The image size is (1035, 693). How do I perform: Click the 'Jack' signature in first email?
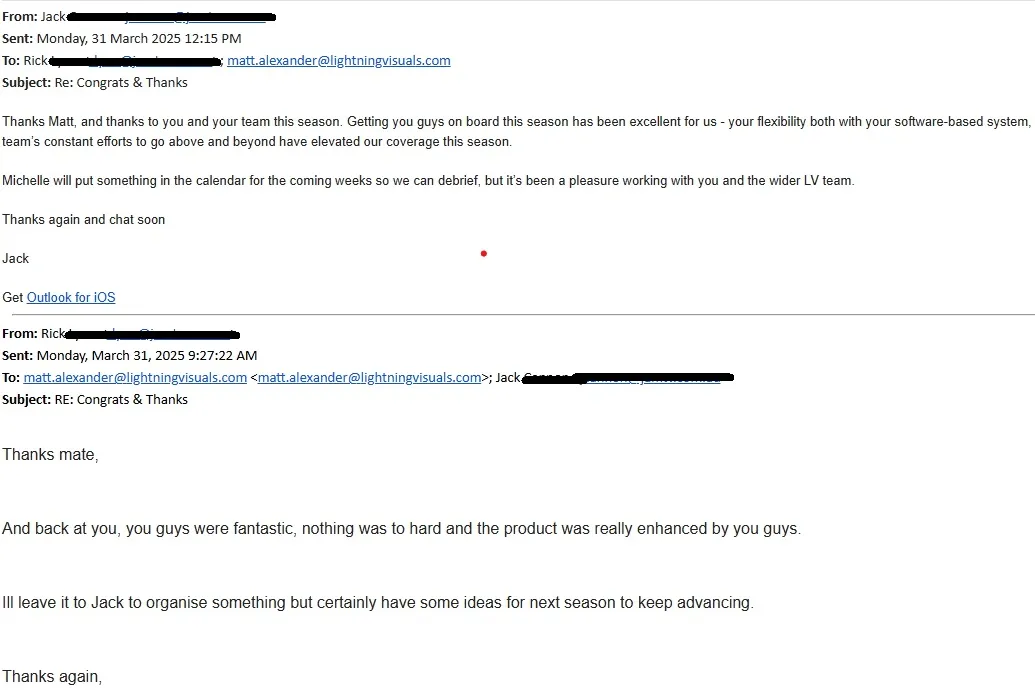coord(16,258)
